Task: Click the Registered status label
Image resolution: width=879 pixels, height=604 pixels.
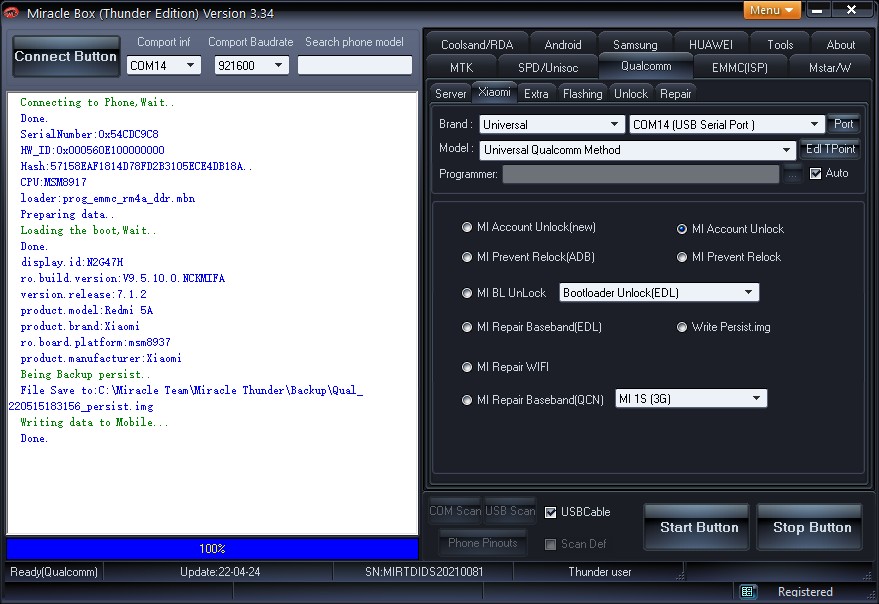Action: pos(805,592)
